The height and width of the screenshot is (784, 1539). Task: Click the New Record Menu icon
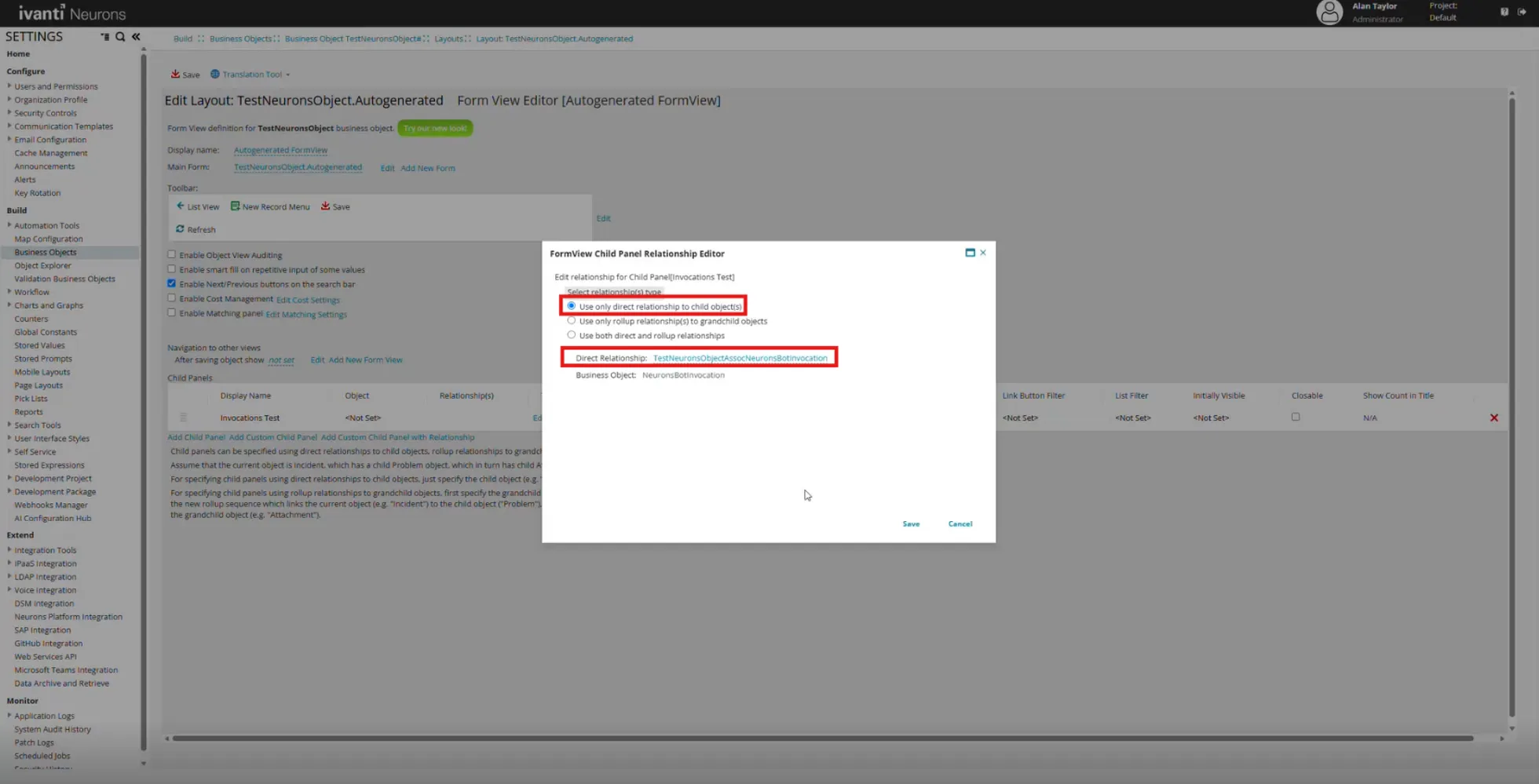235,206
